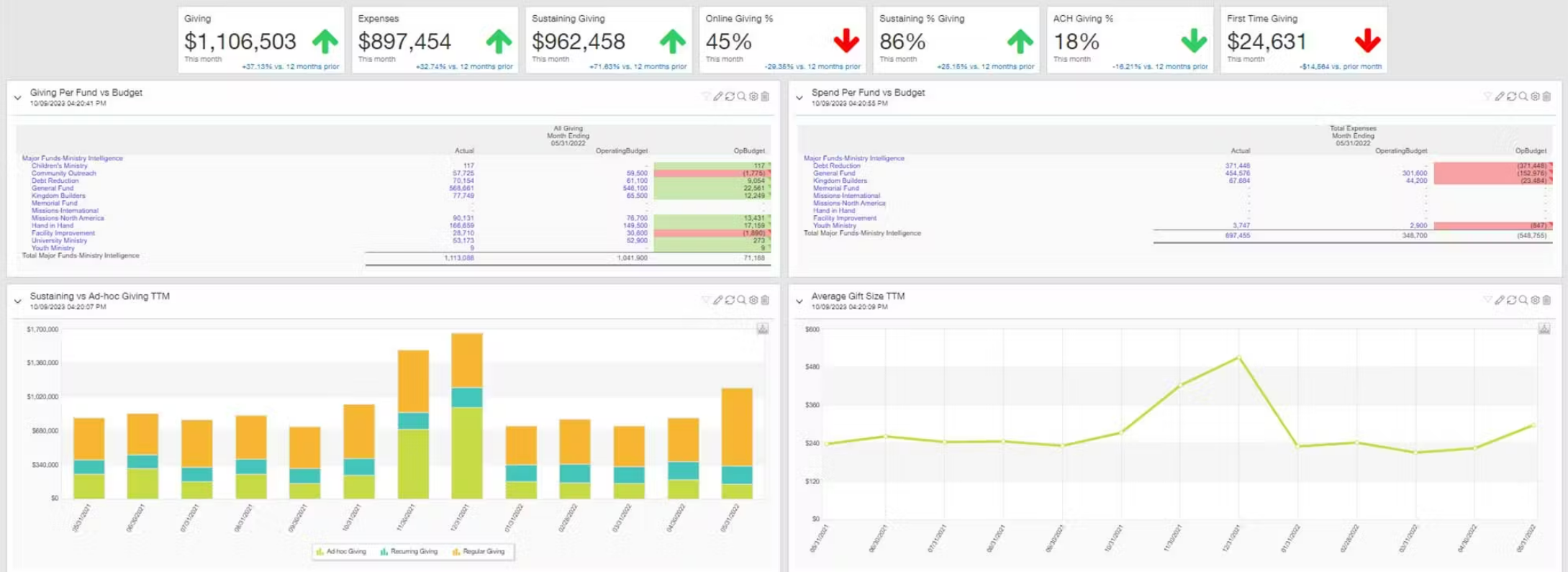The image size is (1568, 572).
Task: Select the Online Giving % KPI card
Action: [x=782, y=40]
